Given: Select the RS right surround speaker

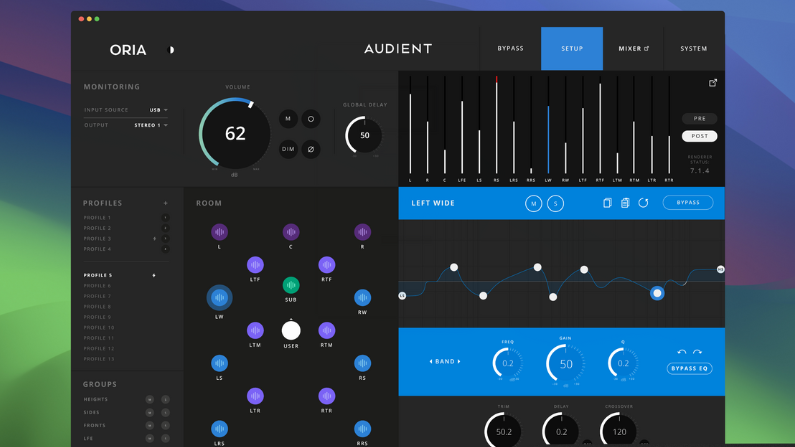Looking at the screenshot, I should coord(363,363).
